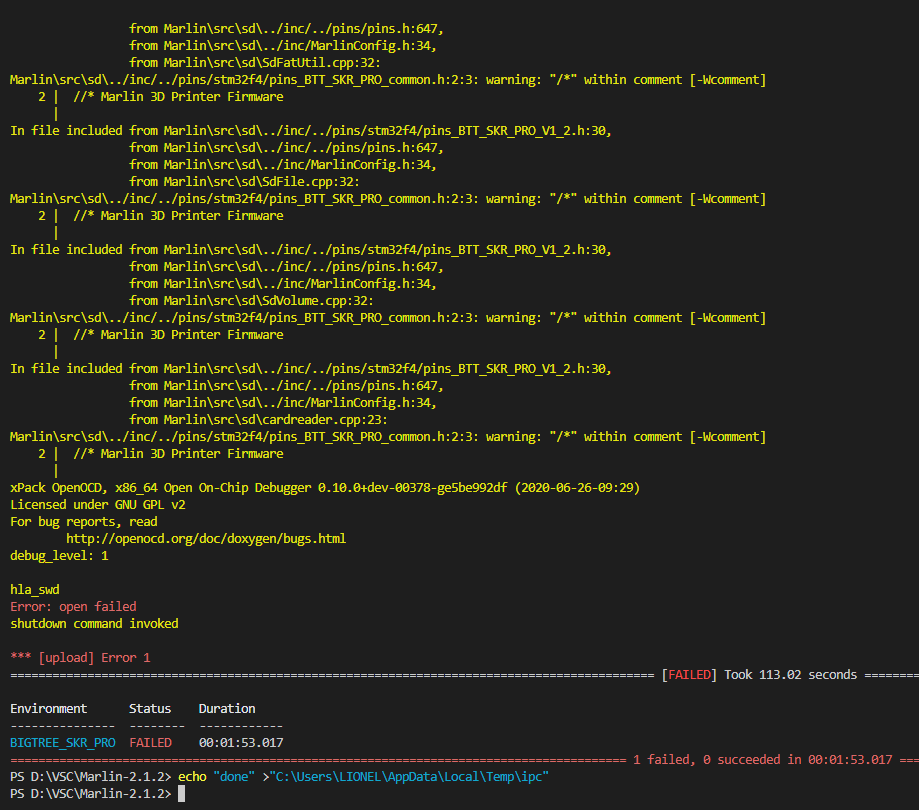Click the BIGTREE_SKR_PRO environment name
This screenshot has width=919, height=810.
point(63,743)
